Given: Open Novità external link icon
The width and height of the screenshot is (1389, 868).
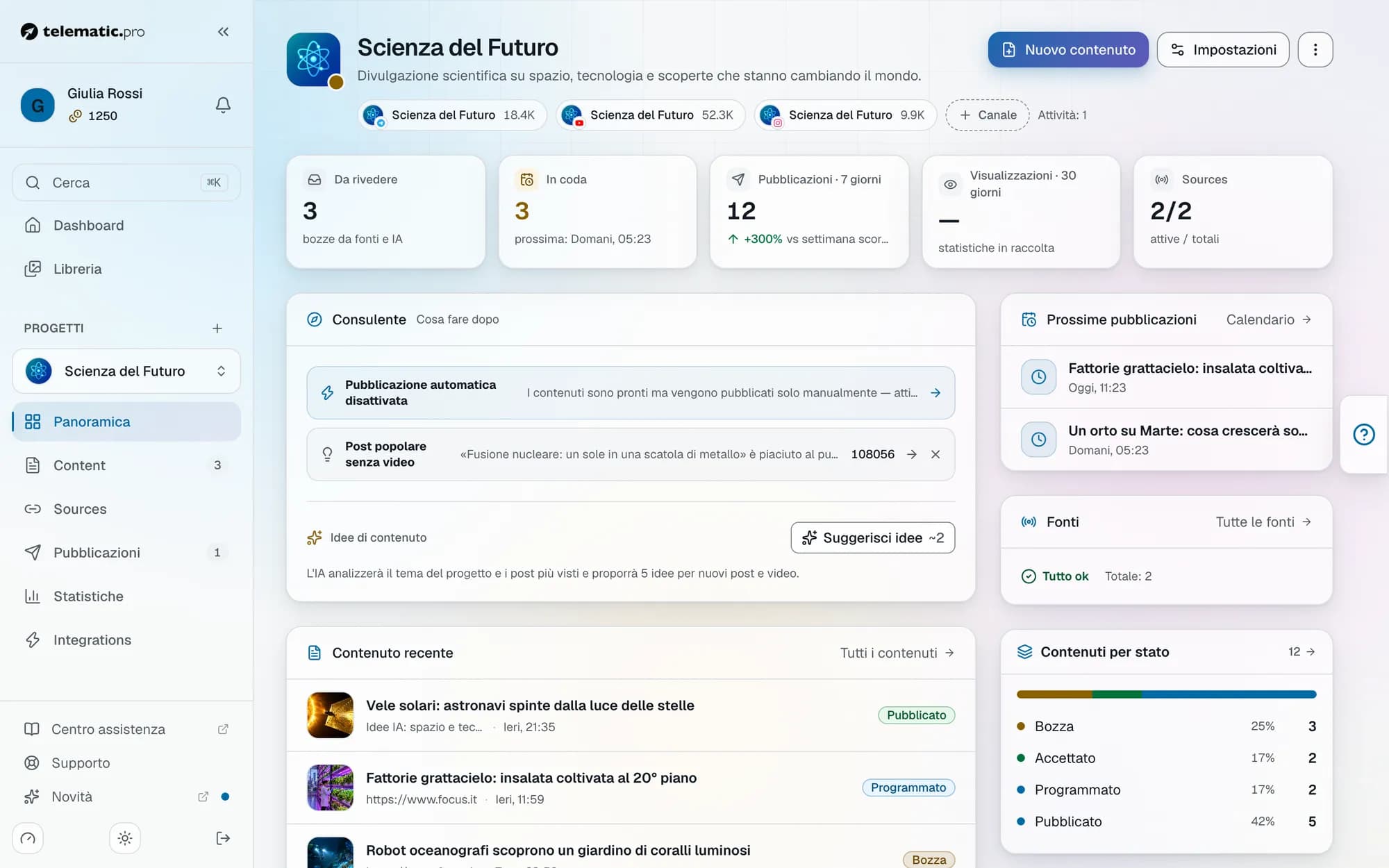Looking at the screenshot, I should (x=203, y=796).
